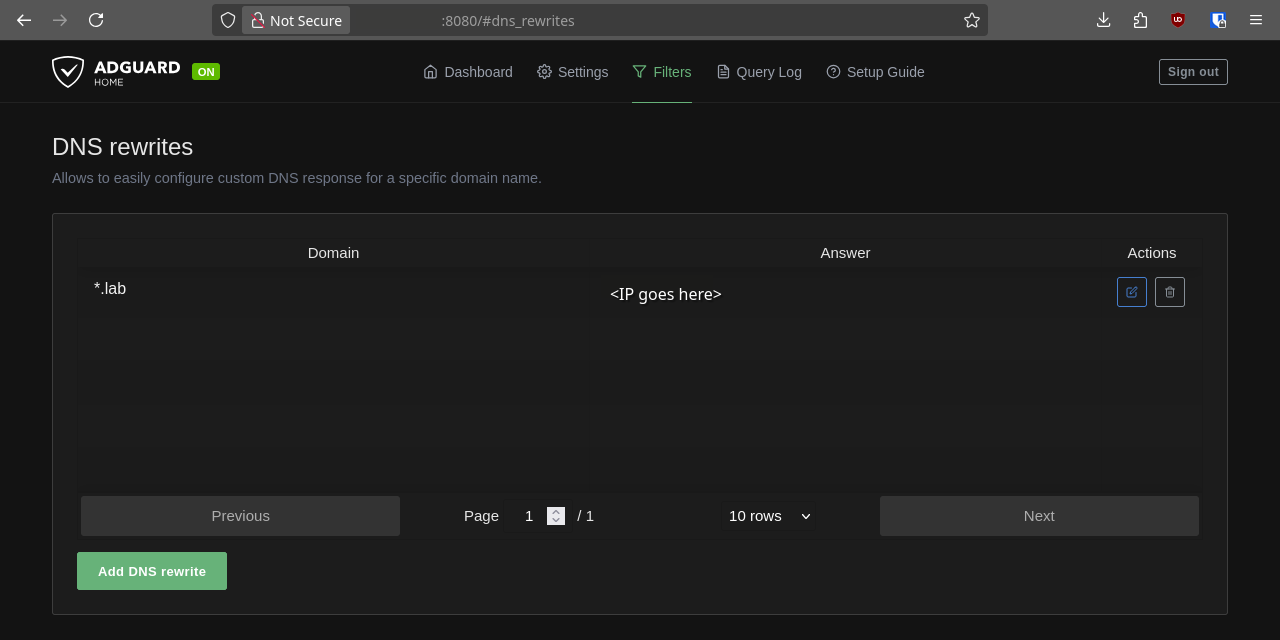This screenshot has height=640, width=1280.
Task: Go back to the previous page
Action: tap(24, 20)
